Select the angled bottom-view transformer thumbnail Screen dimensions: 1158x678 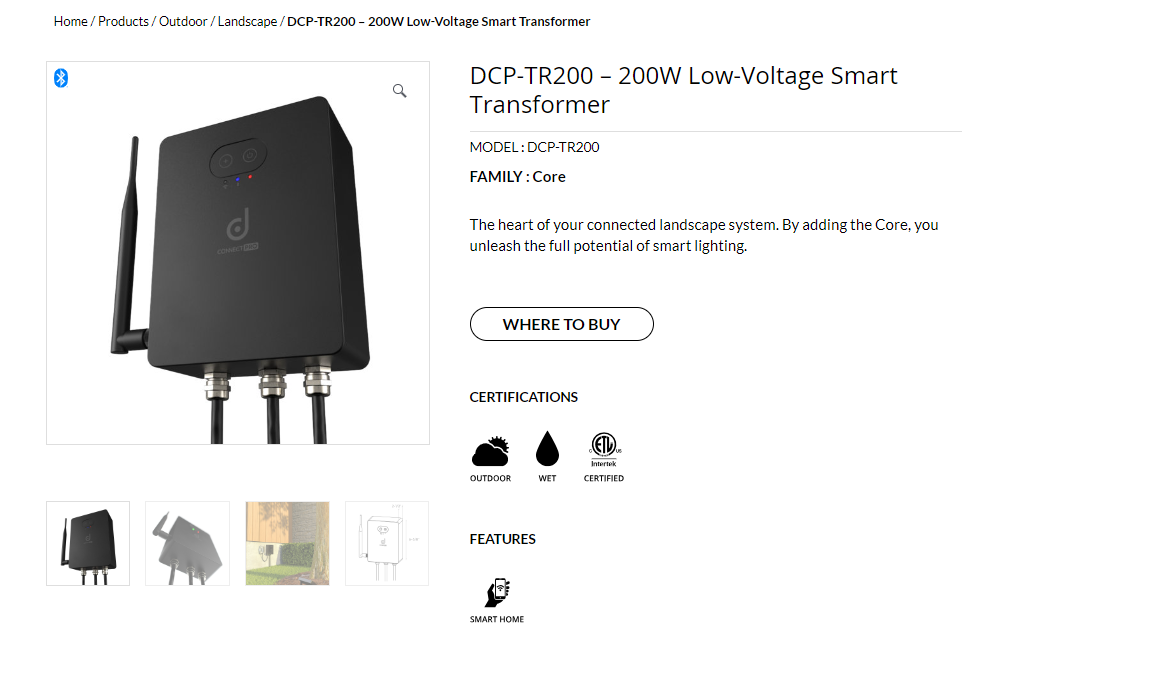coord(188,544)
